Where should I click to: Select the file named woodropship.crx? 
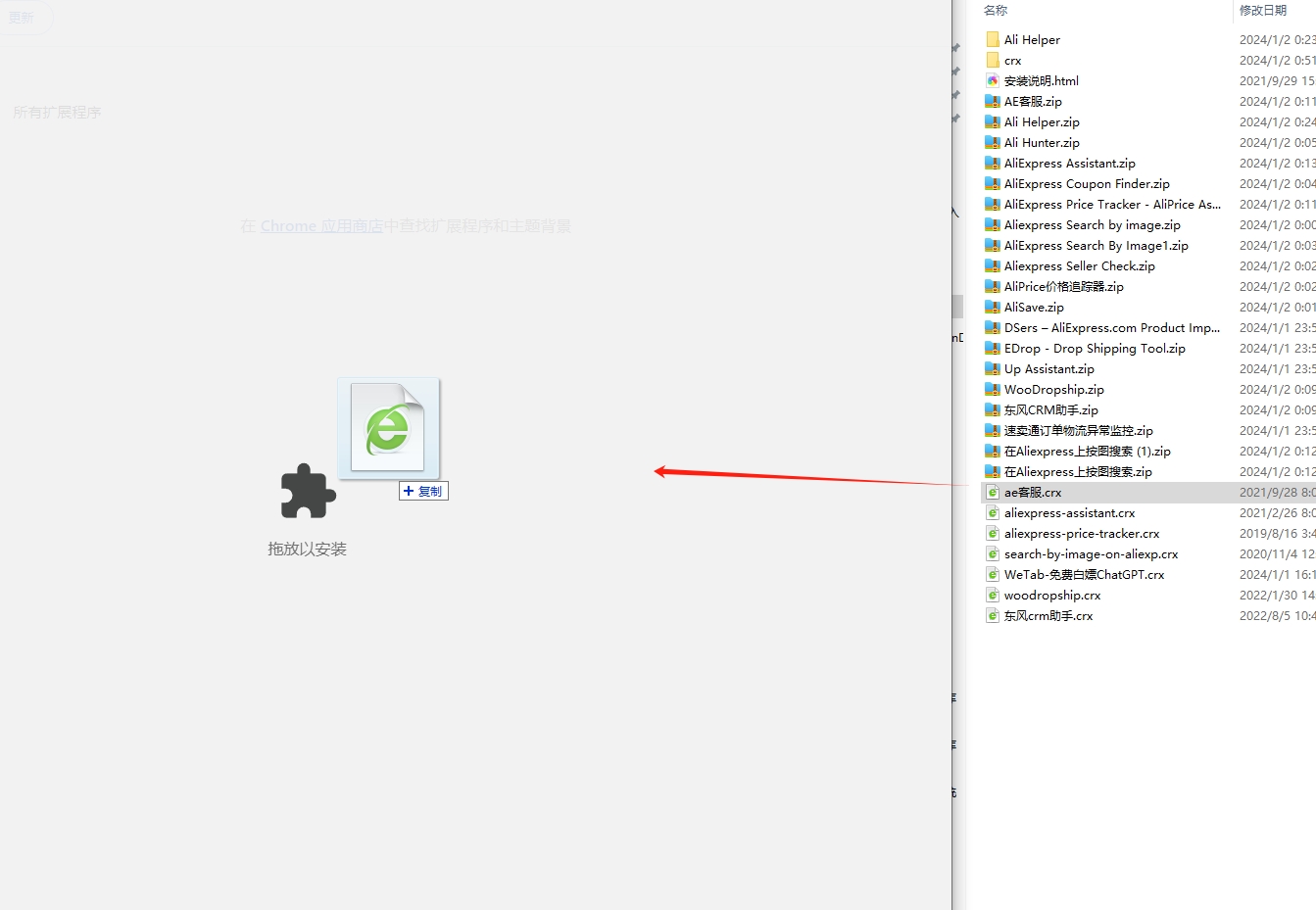tap(1052, 595)
